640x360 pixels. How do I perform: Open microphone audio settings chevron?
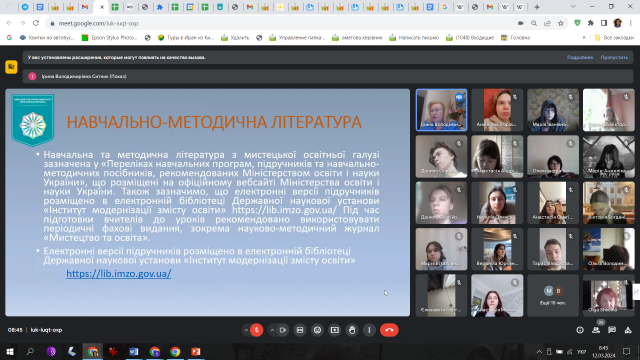[246, 330]
